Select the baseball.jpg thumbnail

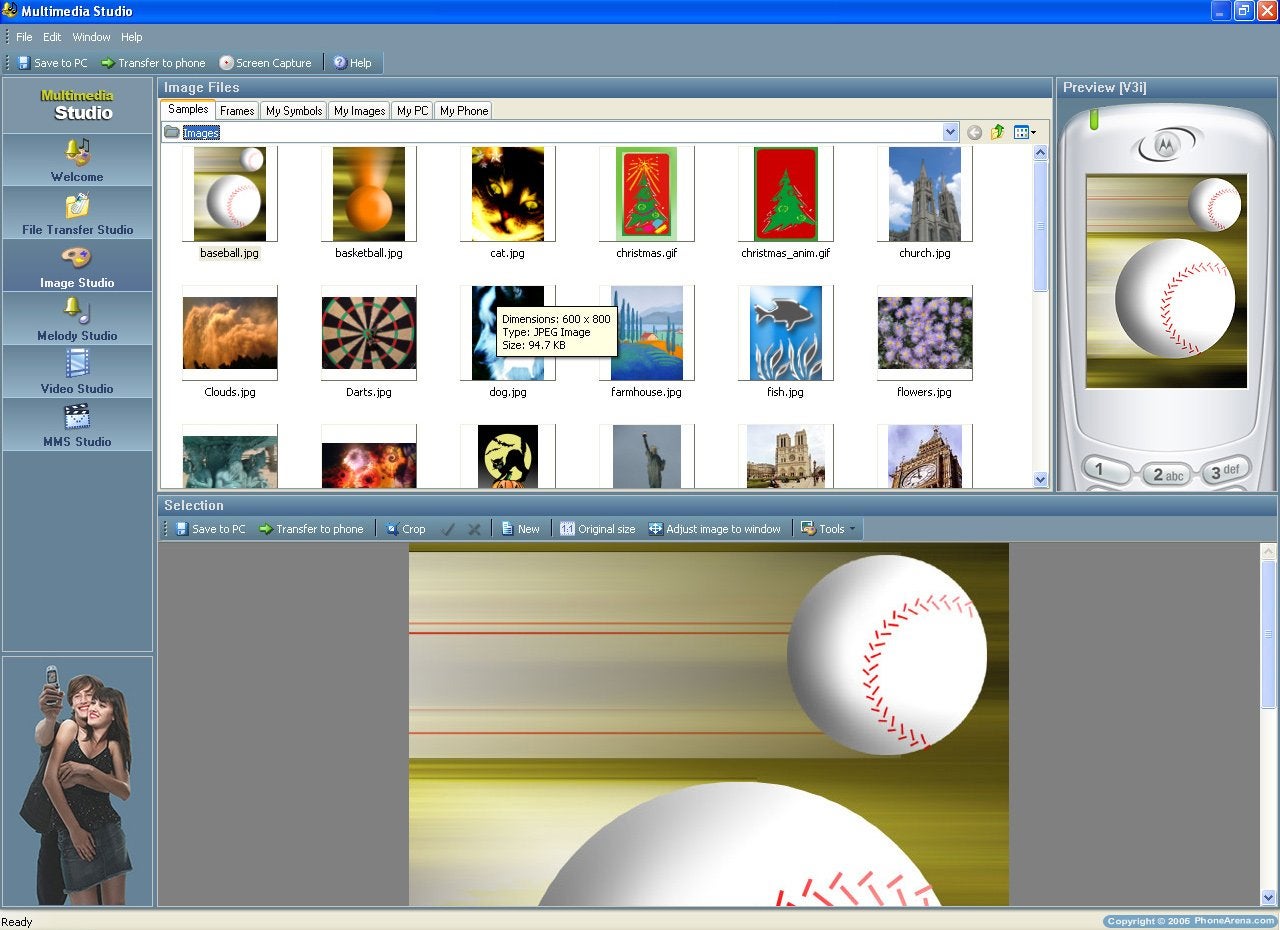229,194
